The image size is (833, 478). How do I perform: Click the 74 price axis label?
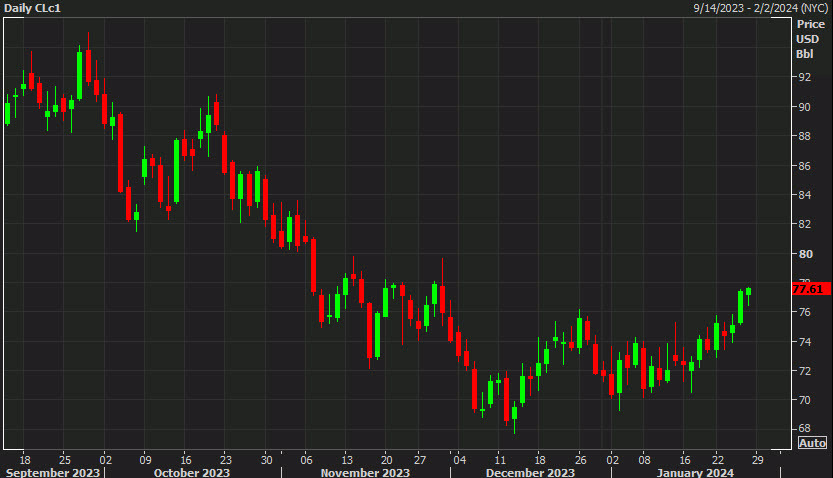pyautogui.click(x=804, y=342)
